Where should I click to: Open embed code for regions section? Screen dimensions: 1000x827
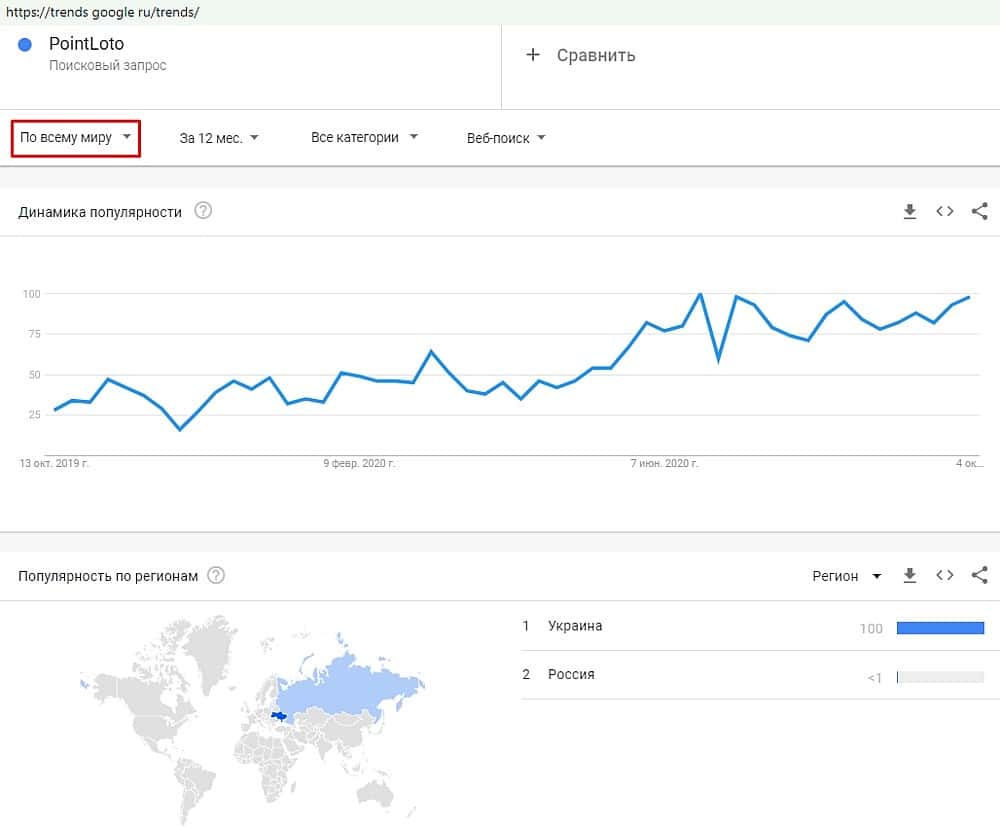[944, 575]
